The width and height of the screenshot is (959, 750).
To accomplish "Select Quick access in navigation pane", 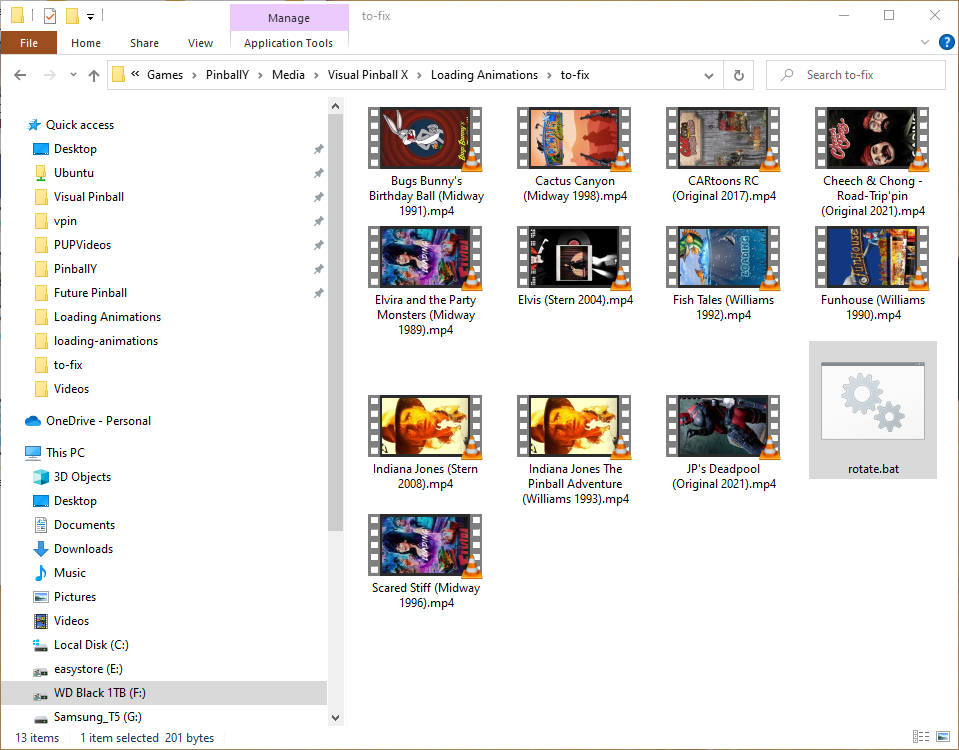I will coord(80,125).
